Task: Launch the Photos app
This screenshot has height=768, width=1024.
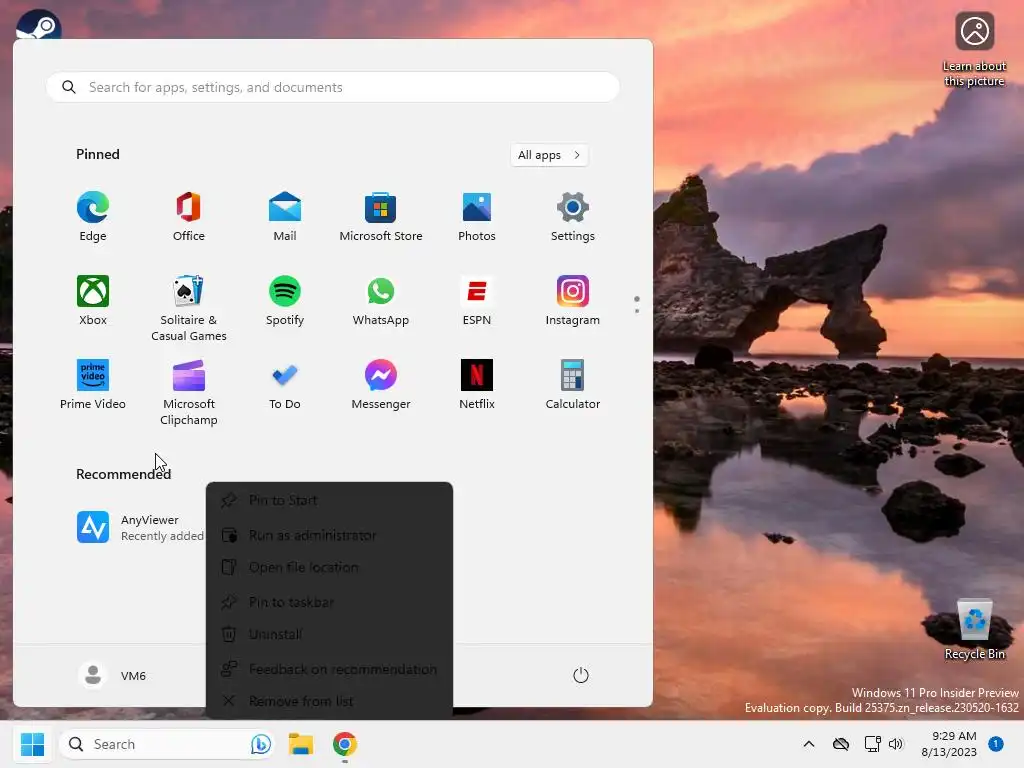Action: (477, 217)
